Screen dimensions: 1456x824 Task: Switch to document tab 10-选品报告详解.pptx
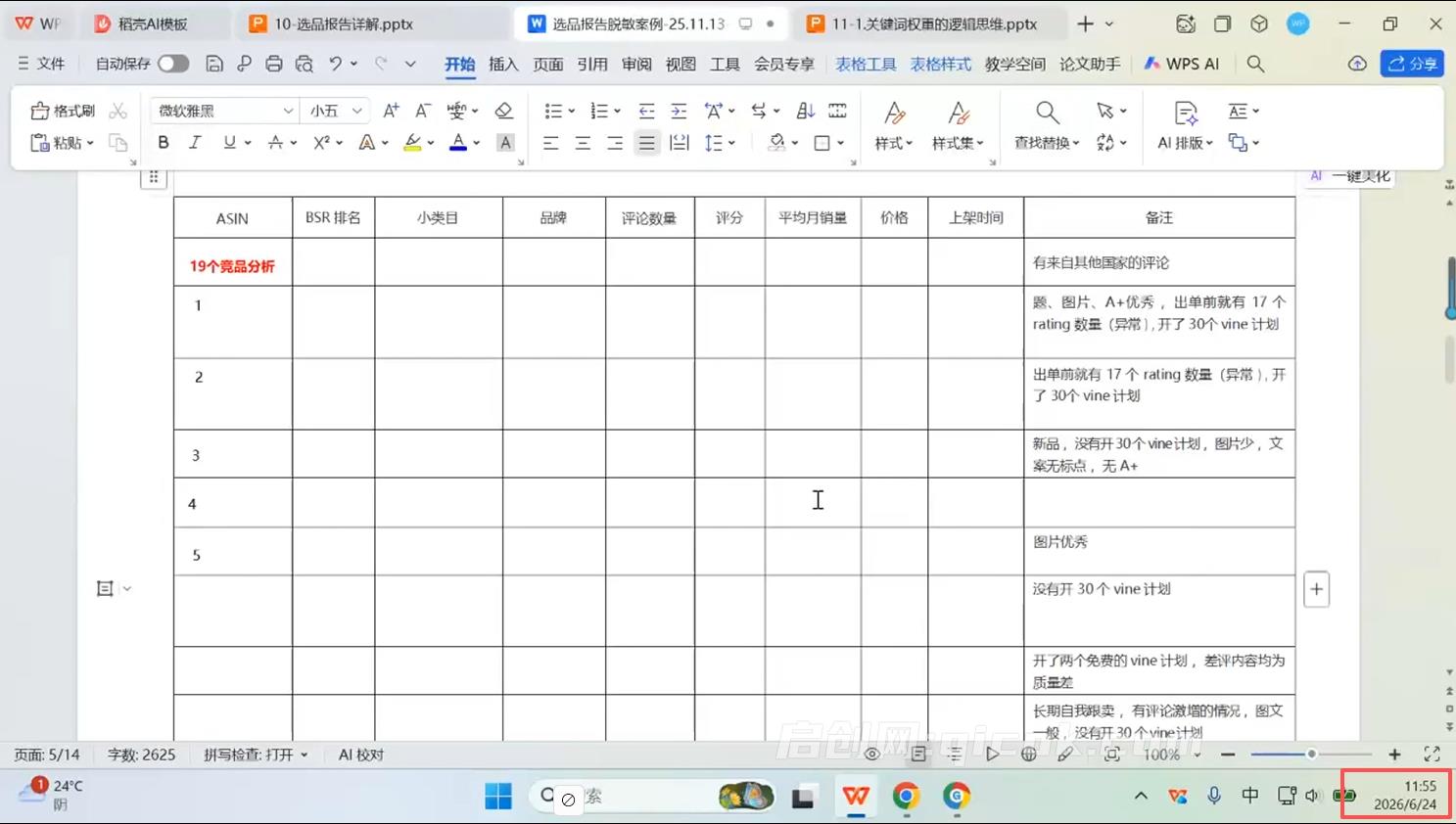(x=344, y=23)
